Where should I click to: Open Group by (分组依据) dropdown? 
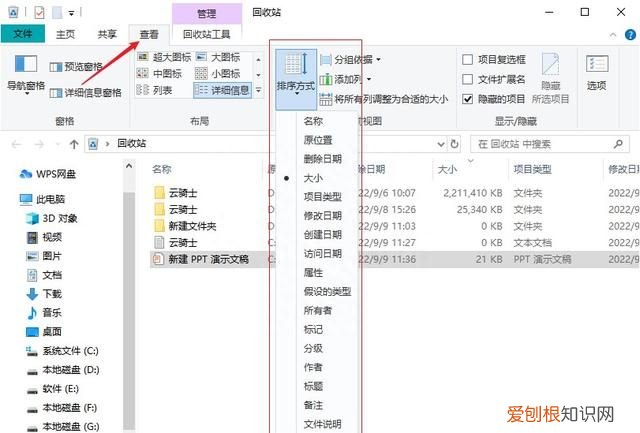coord(351,60)
